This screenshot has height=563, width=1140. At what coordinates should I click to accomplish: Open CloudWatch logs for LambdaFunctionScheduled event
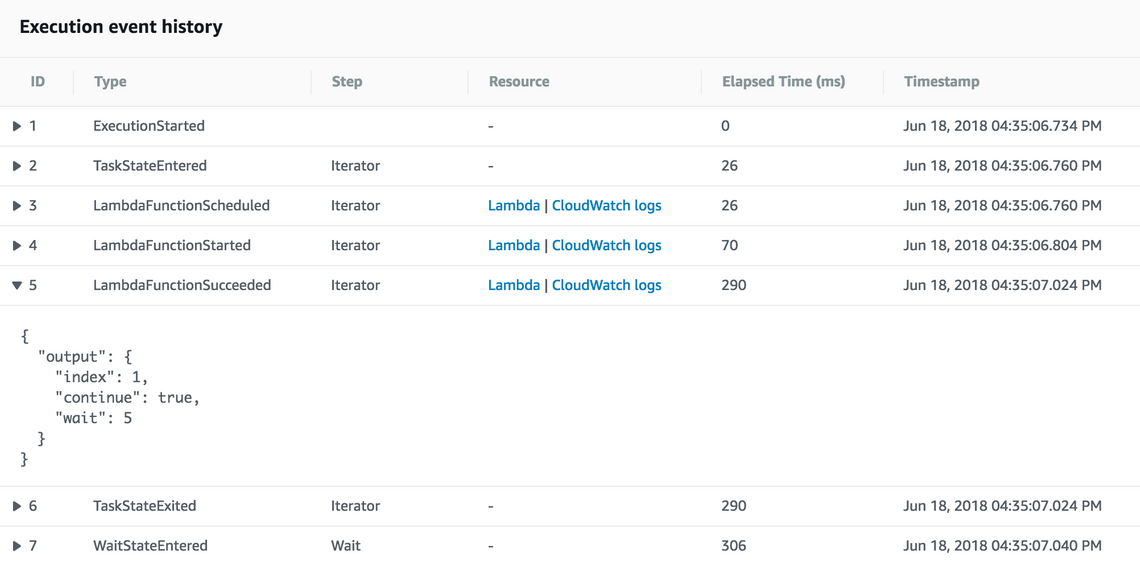pyautogui.click(x=606, y=206)
